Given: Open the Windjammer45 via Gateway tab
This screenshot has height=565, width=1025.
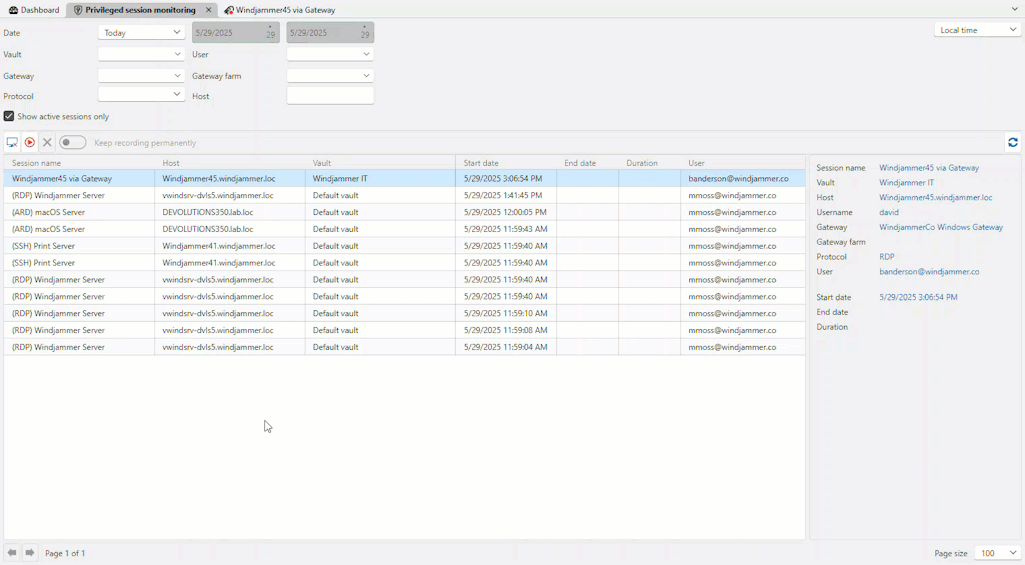Looking at the screenshot, I should tap(280, 10).
